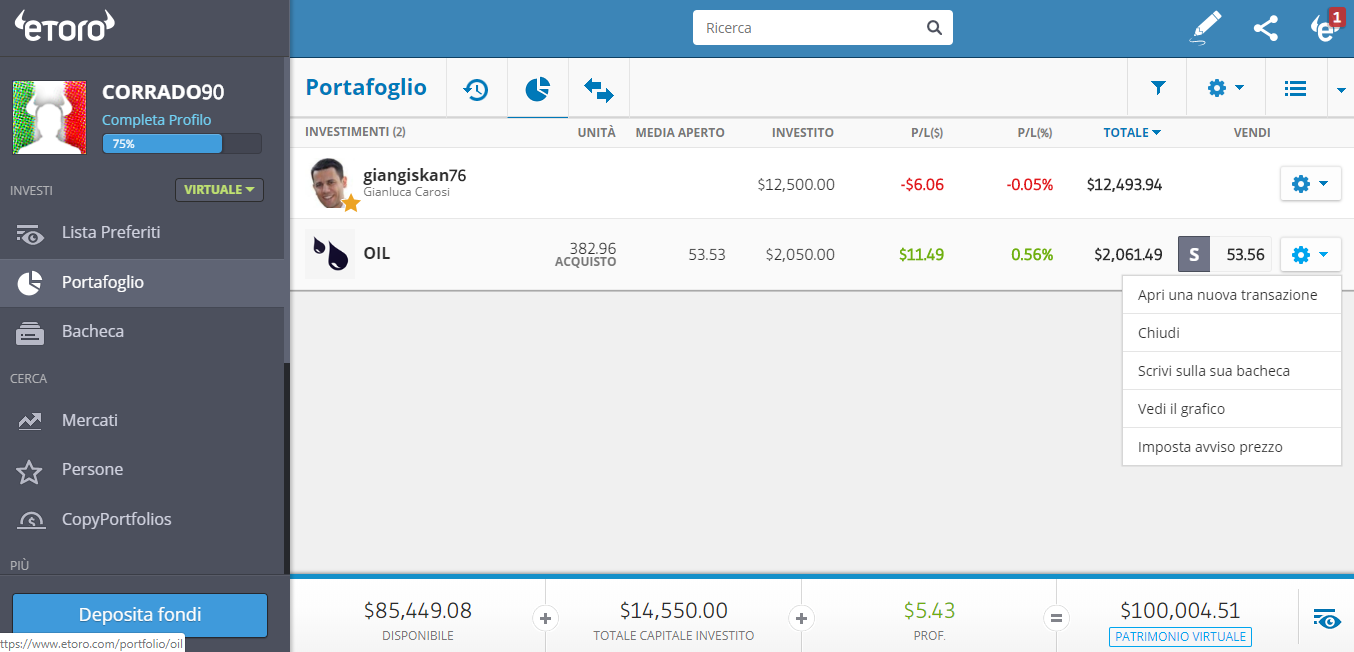Expand the portfolio settings gear dropdown
Viewport: 1354px width, 652px height.
[1225, 88]
